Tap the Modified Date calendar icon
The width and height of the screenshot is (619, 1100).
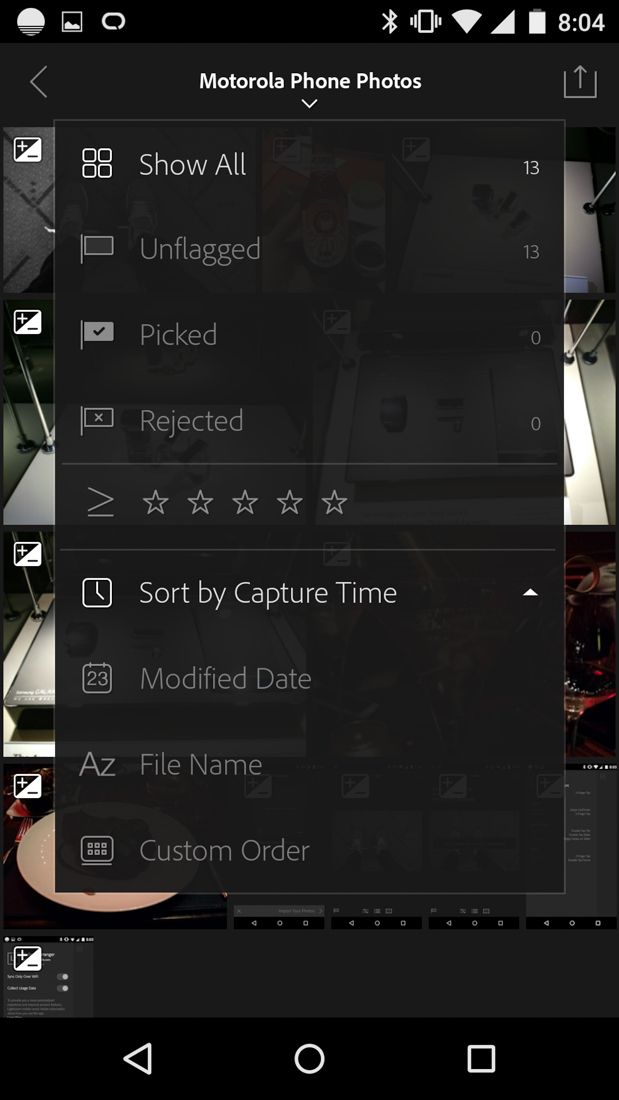[x=97, y=678]
